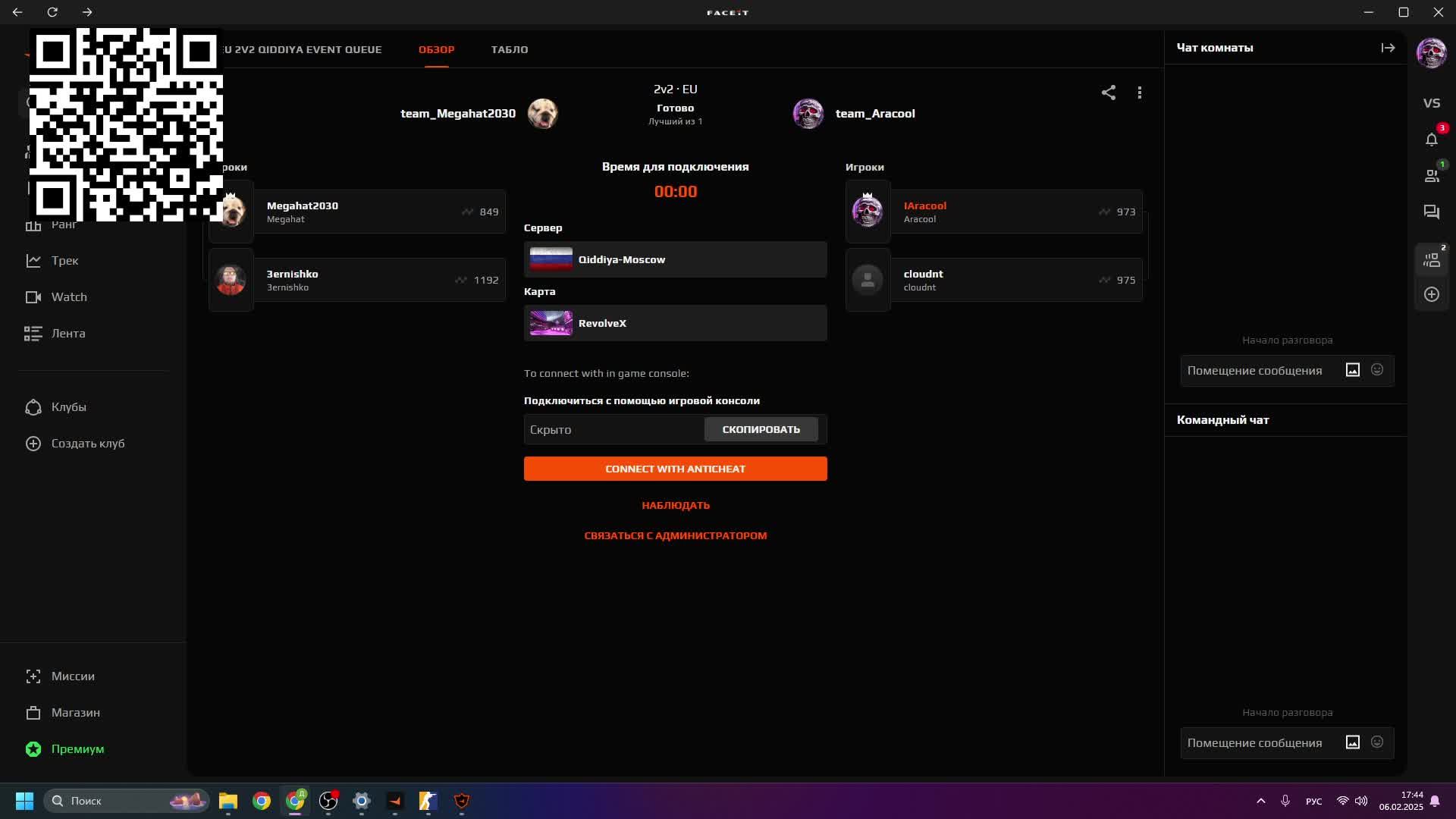Reload the page with refresh icon

point(52,12)
